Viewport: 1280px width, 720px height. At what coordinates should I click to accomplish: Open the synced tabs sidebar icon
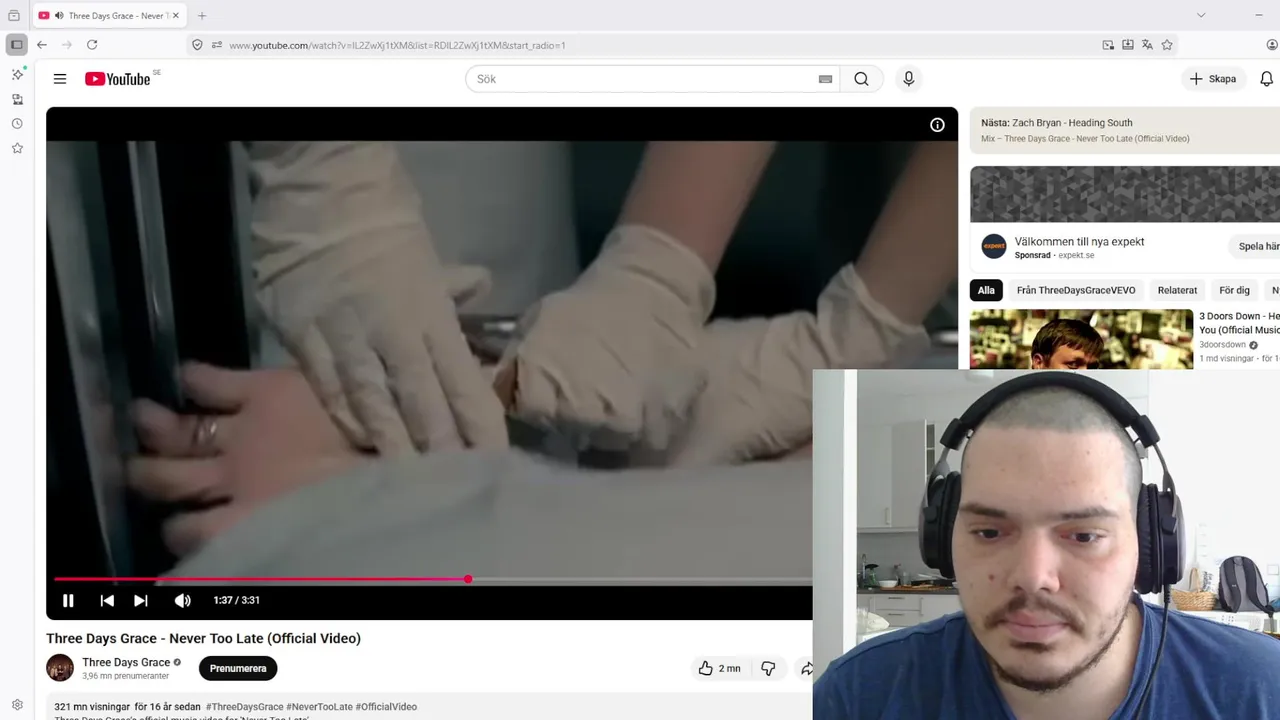coord(17,99)
